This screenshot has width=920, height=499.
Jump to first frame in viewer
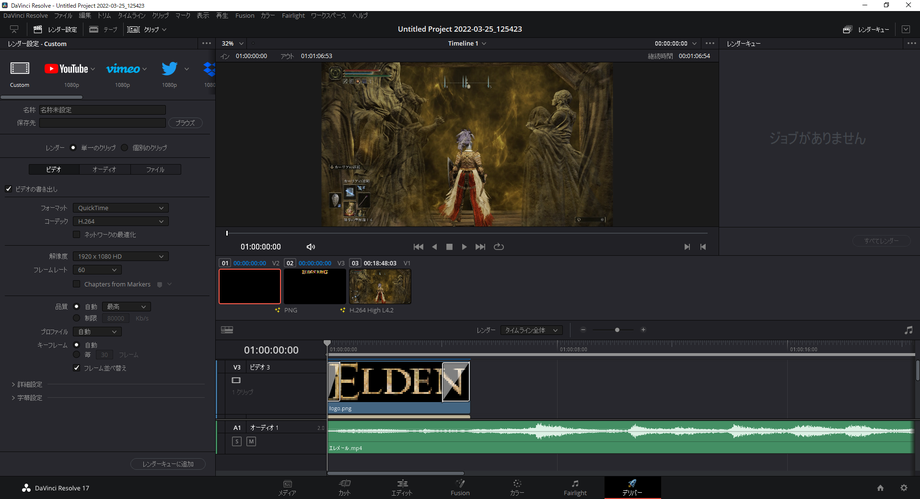(418, 247)
